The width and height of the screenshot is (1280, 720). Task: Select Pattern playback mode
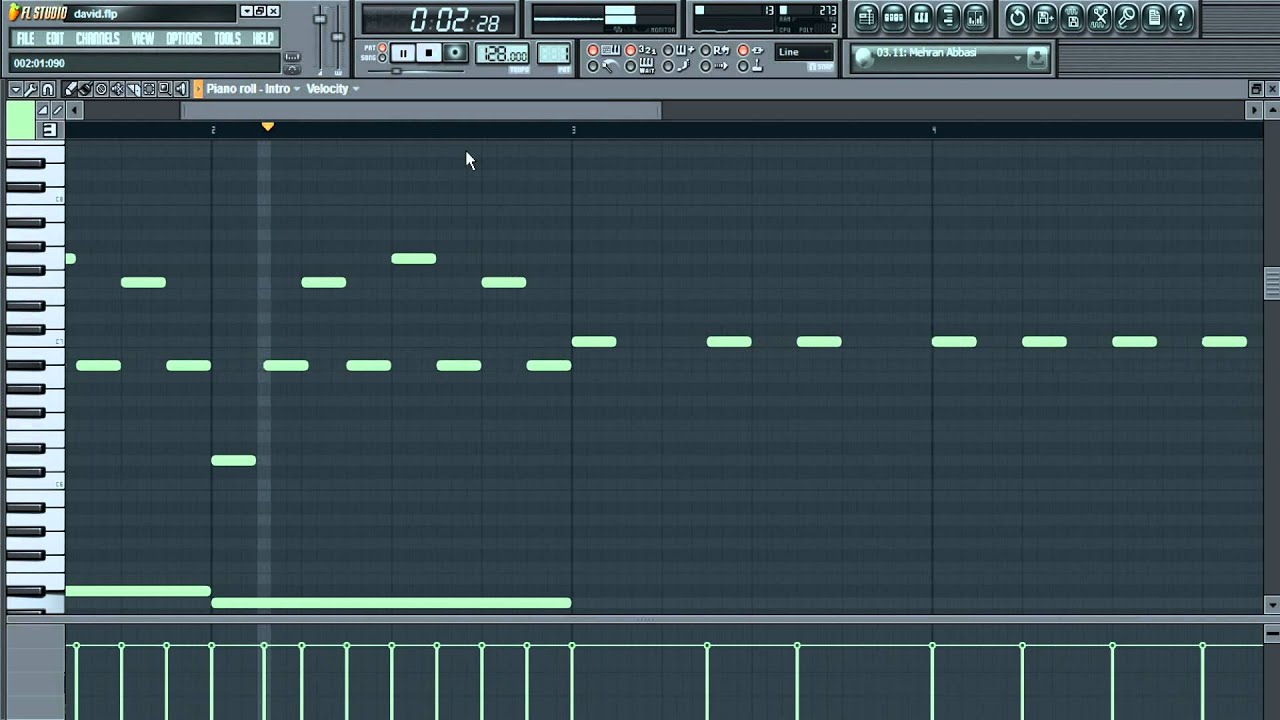(382, 48)
